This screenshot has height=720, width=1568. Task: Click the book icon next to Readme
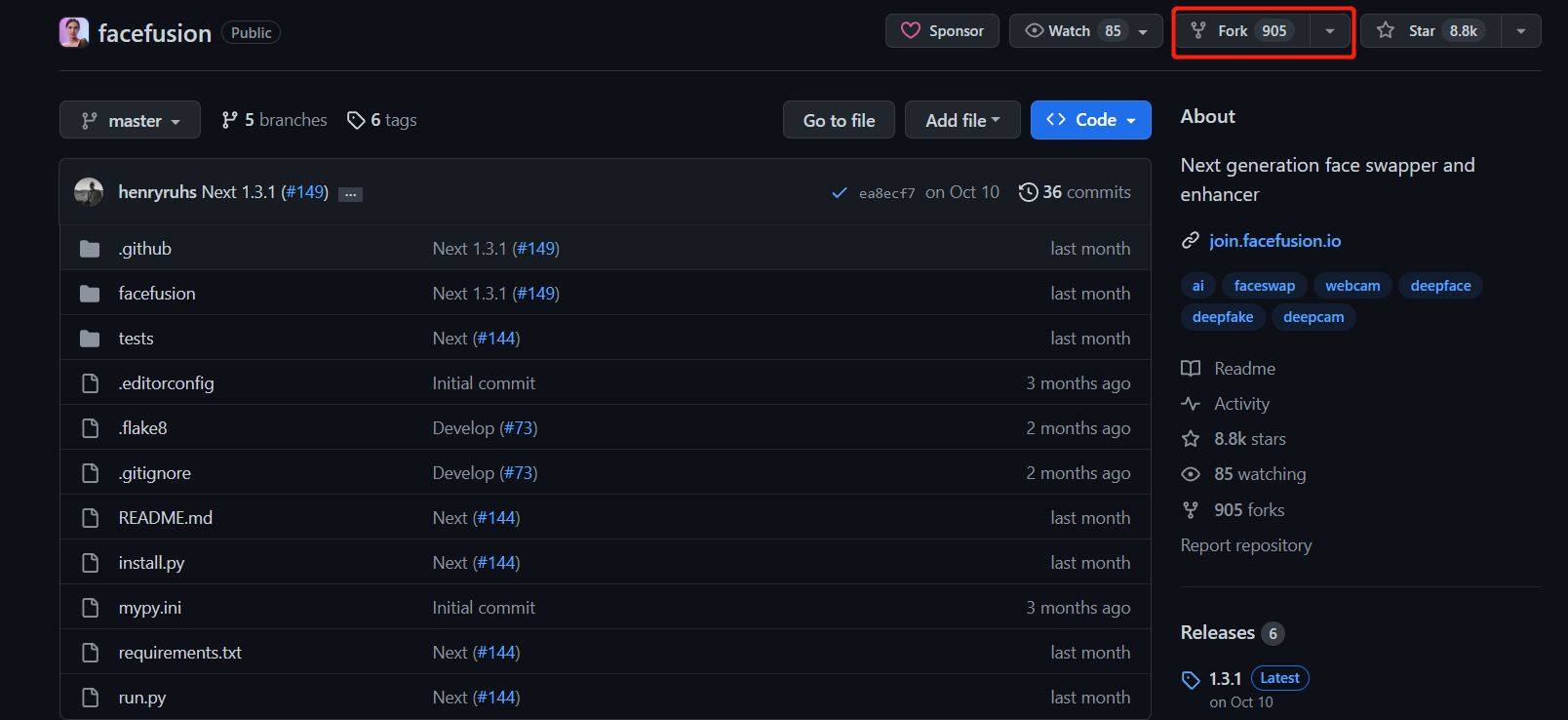pos(1191,369)
